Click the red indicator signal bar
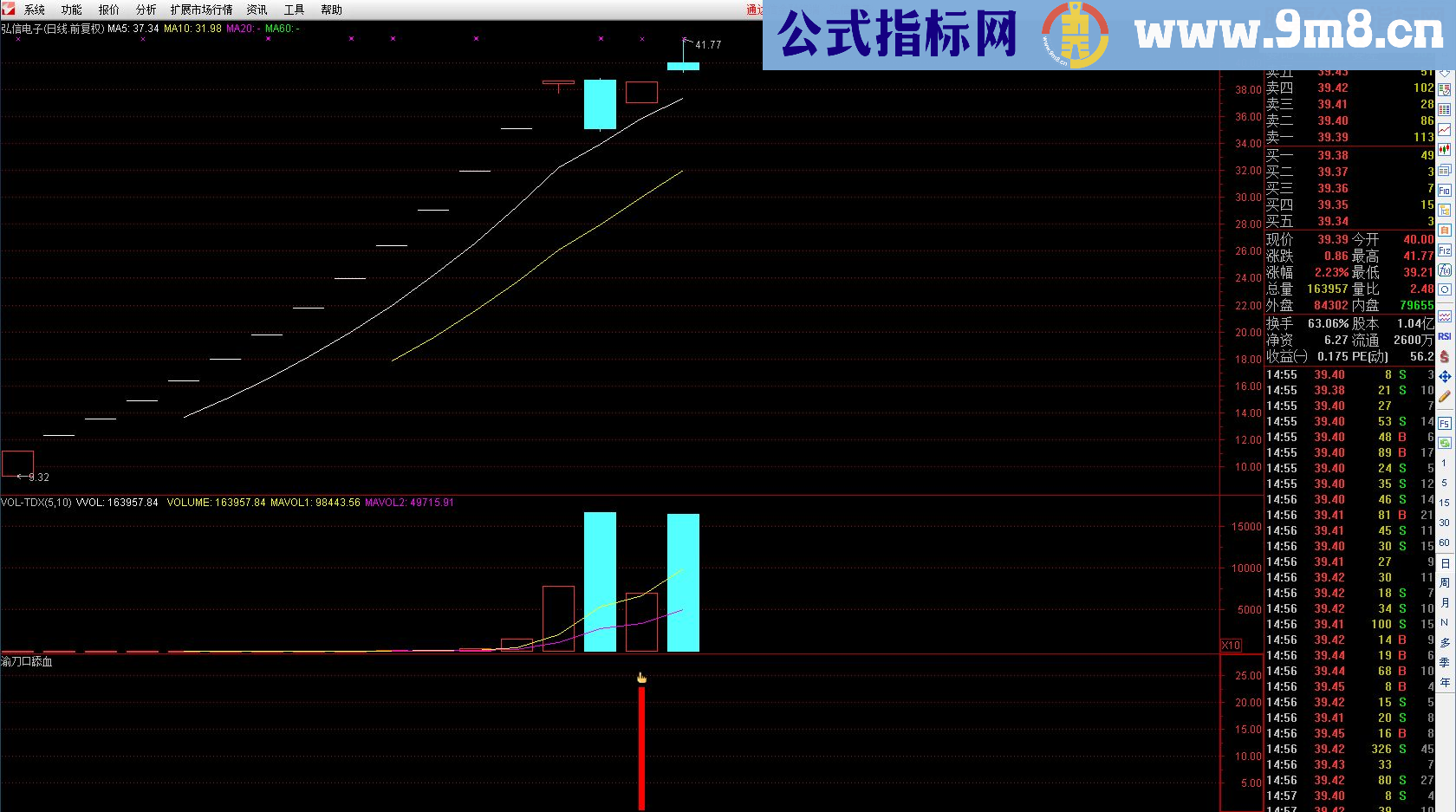Screen dimensions: 1456x812 pos(641,747)
